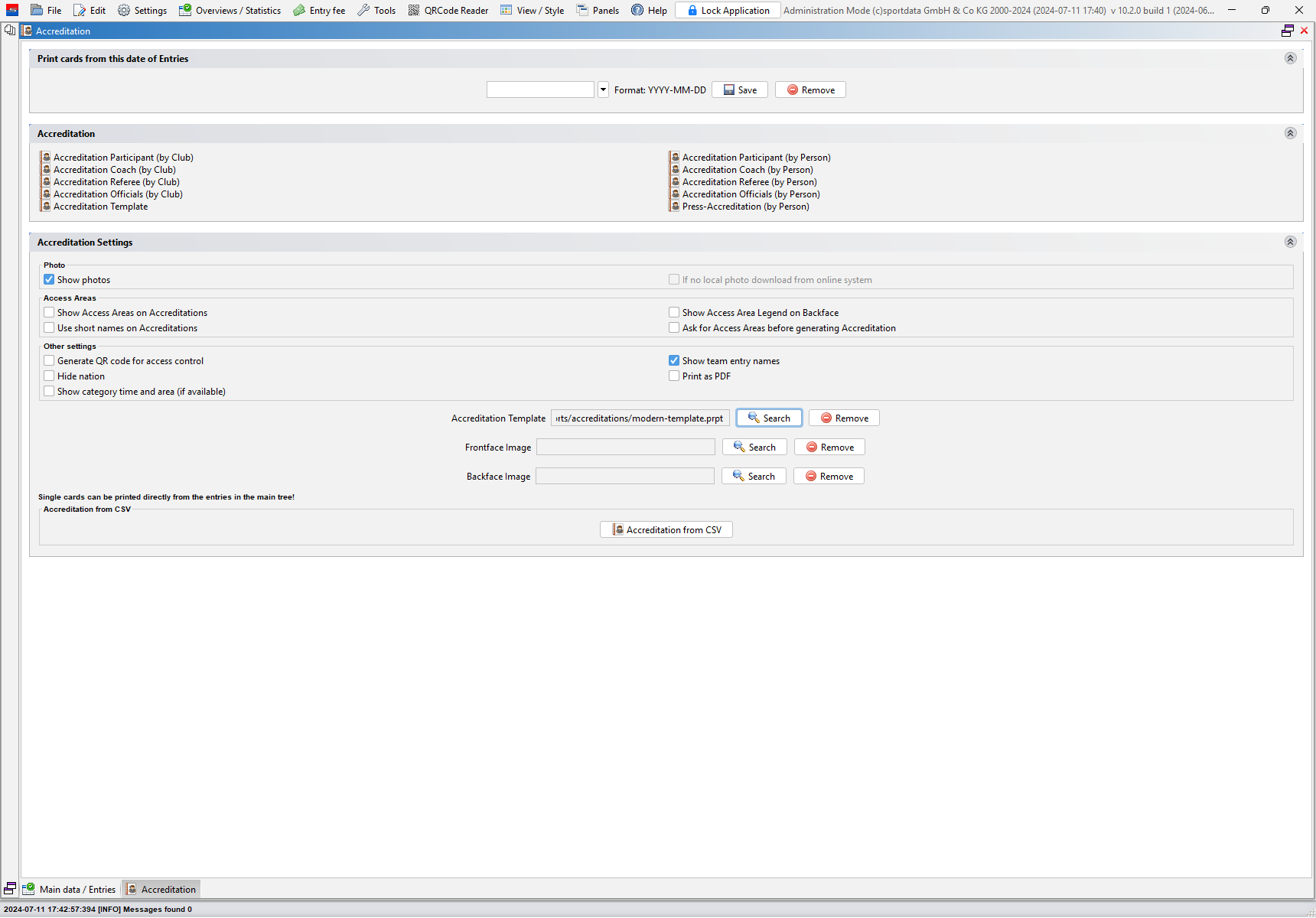Open Accreditation Referee (by Person)
The height and width of the screenshot is (918, 1316).
coord(744,182)
